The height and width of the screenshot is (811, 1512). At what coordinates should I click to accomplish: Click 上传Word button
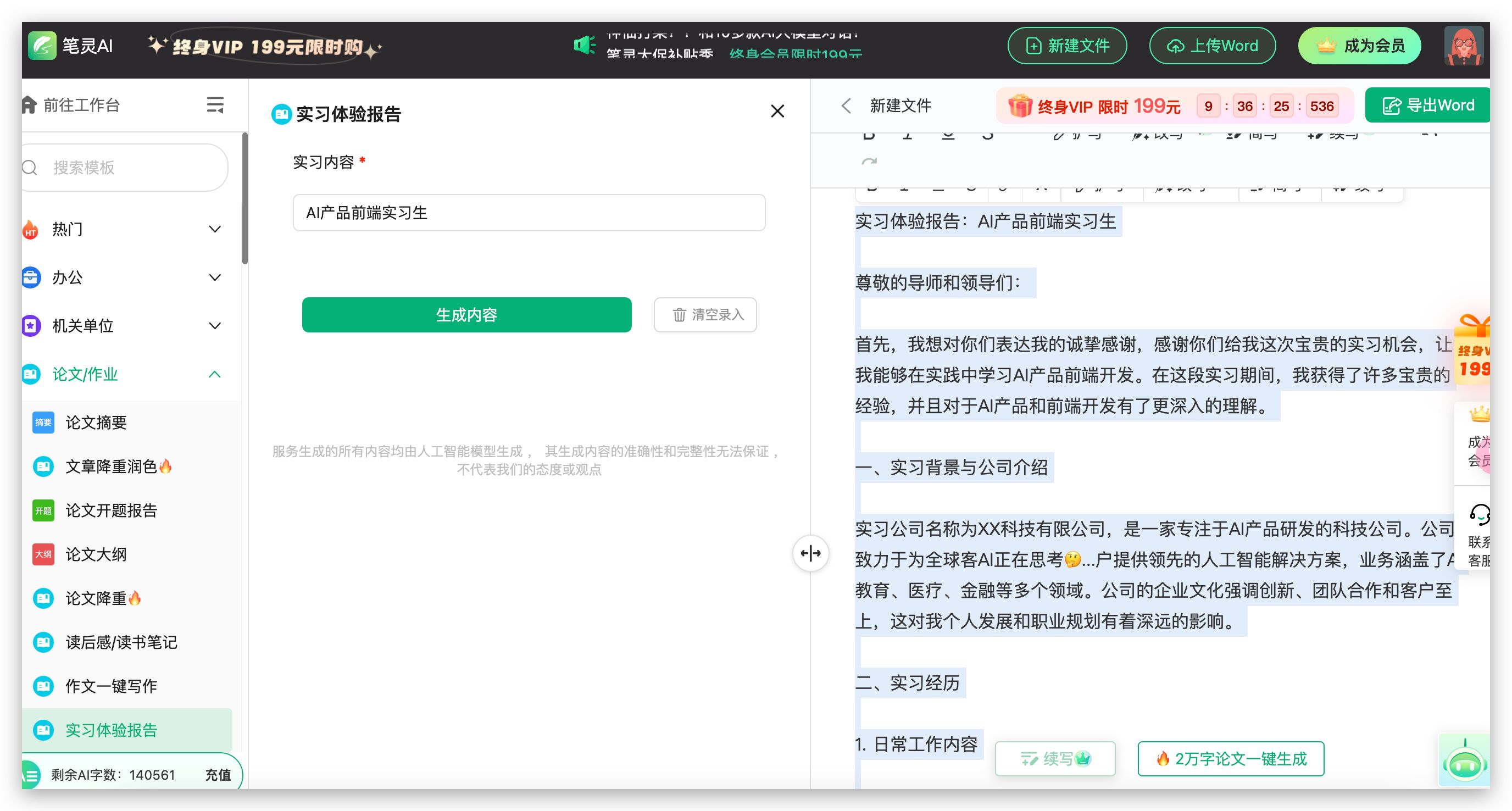[1212, 46]
